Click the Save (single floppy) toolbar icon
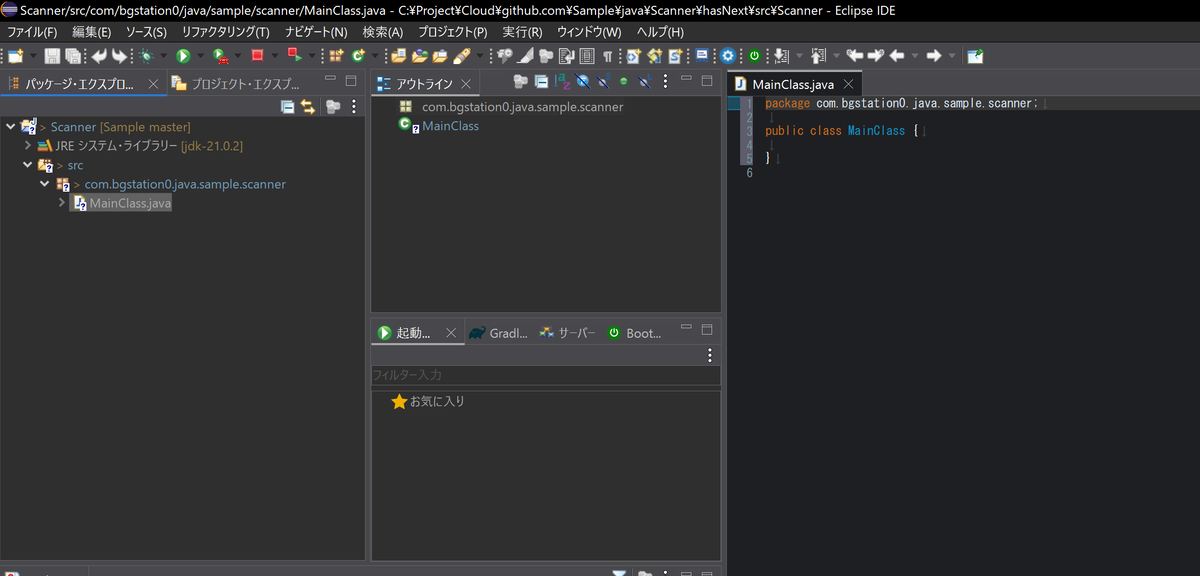 point(52,56)
